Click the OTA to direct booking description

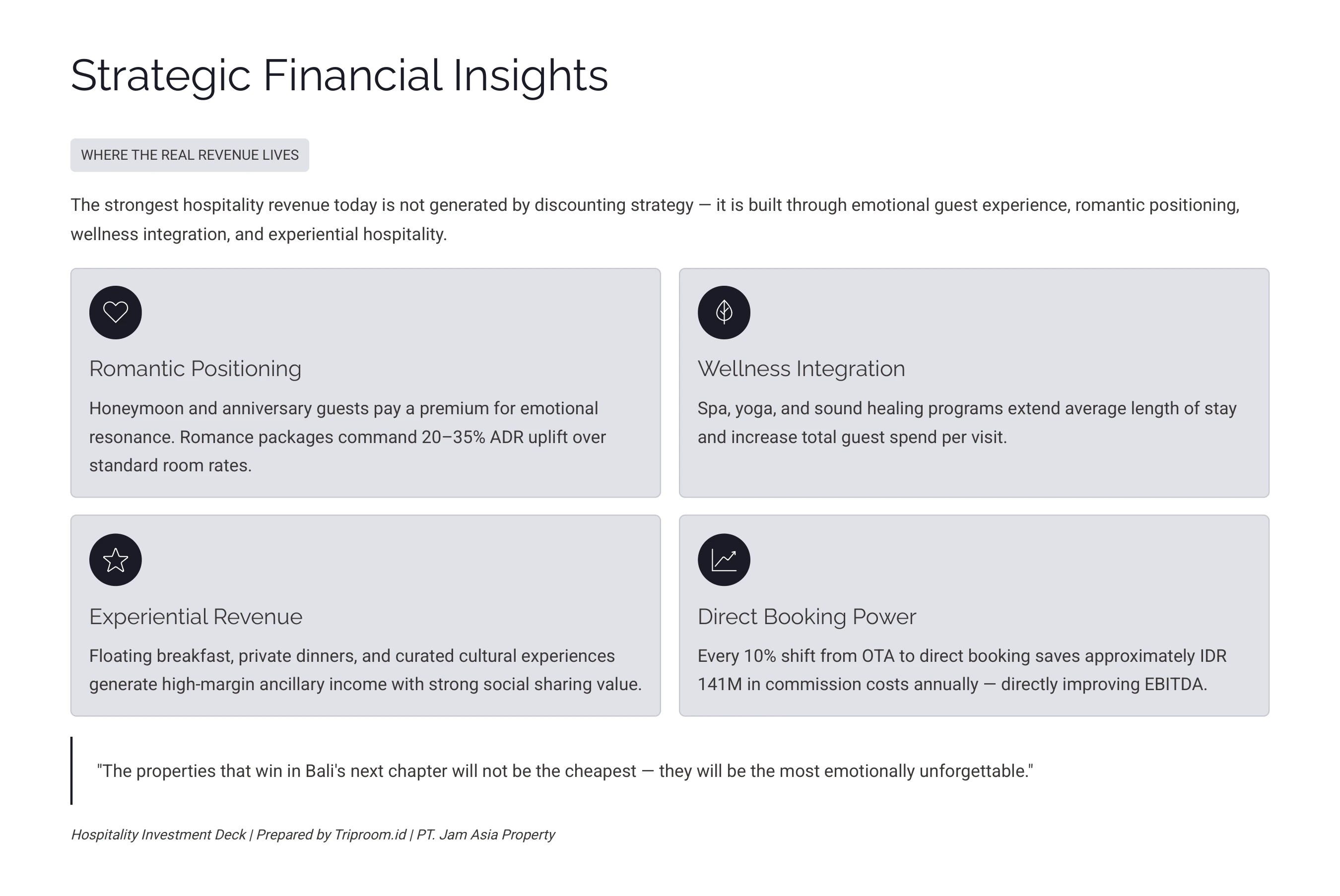[961, 670]
